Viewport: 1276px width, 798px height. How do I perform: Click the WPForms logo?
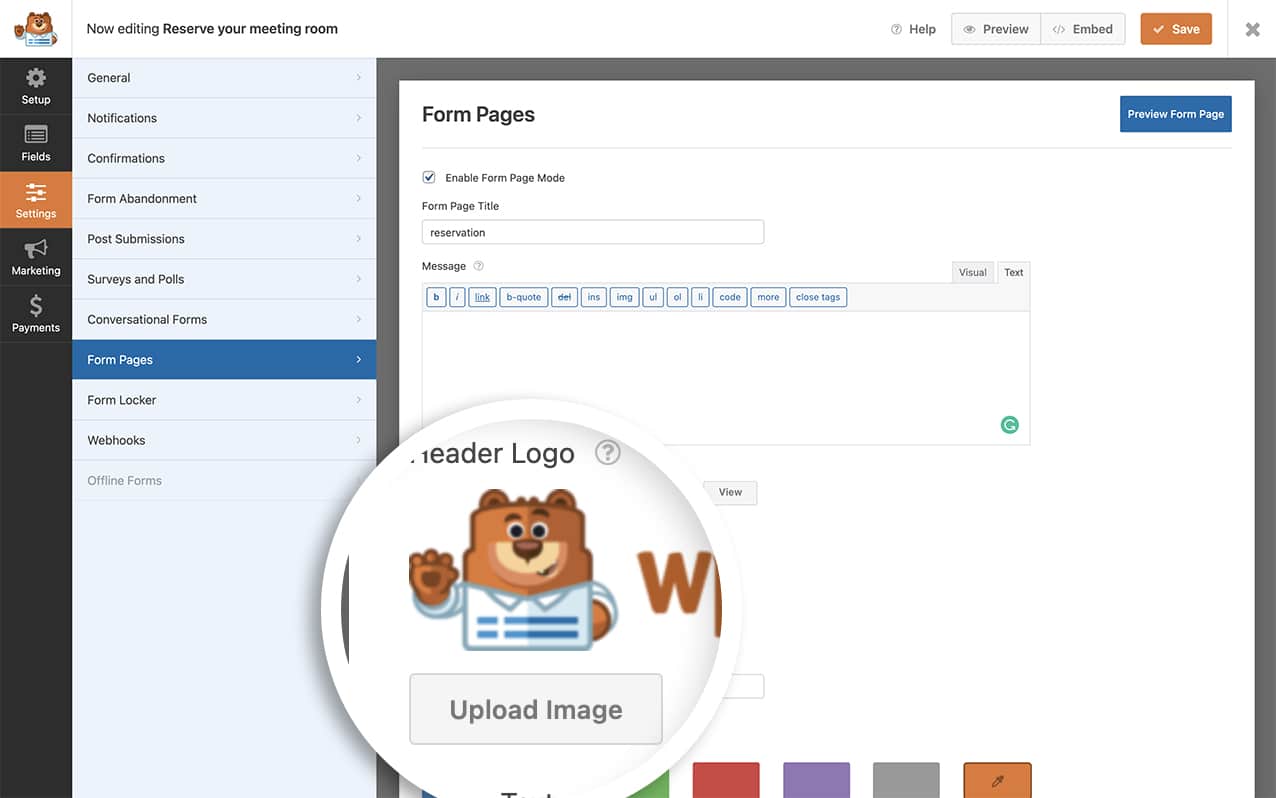click(36, 28)
